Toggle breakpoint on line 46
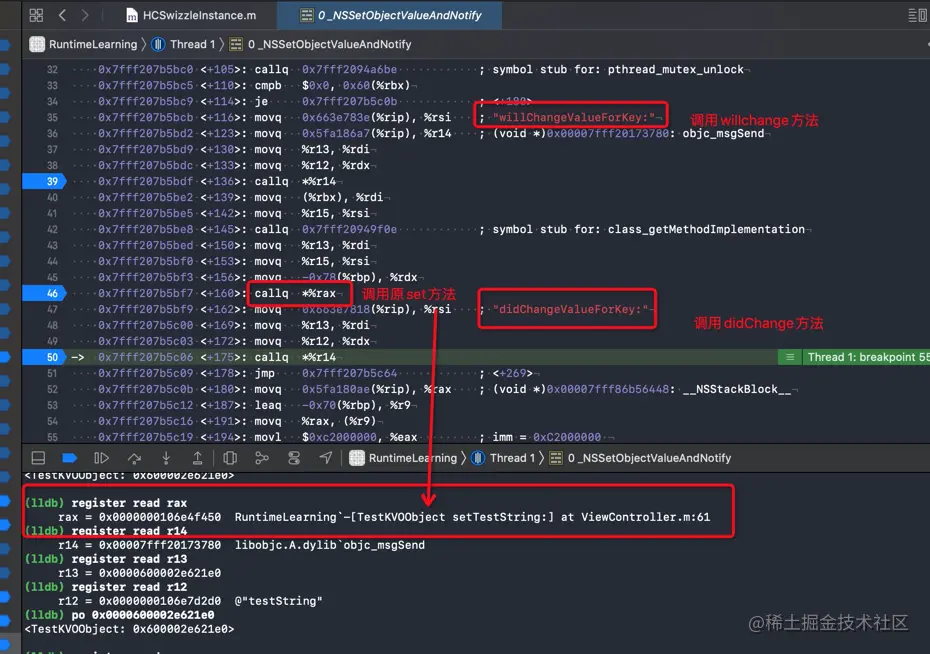The width and height of the screenshot is (930, 654). point(44,293)
